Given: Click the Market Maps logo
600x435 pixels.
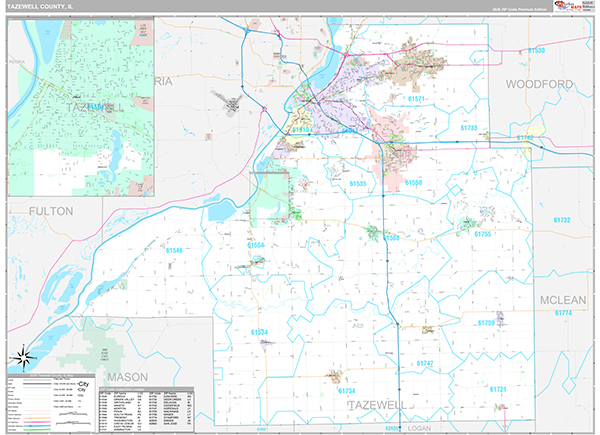Looking at the screenshot, I should [567, 6].
